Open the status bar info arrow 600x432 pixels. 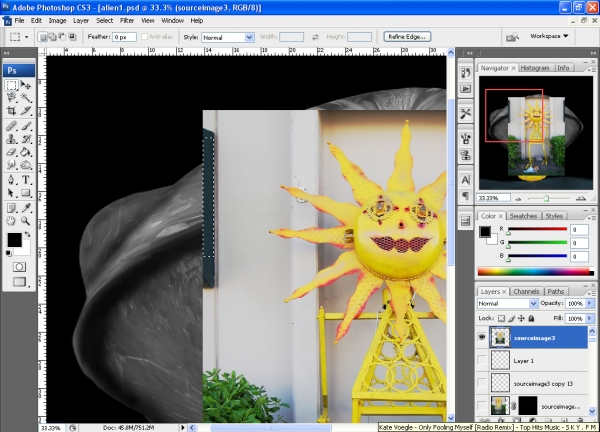click(x=183, y=427)
